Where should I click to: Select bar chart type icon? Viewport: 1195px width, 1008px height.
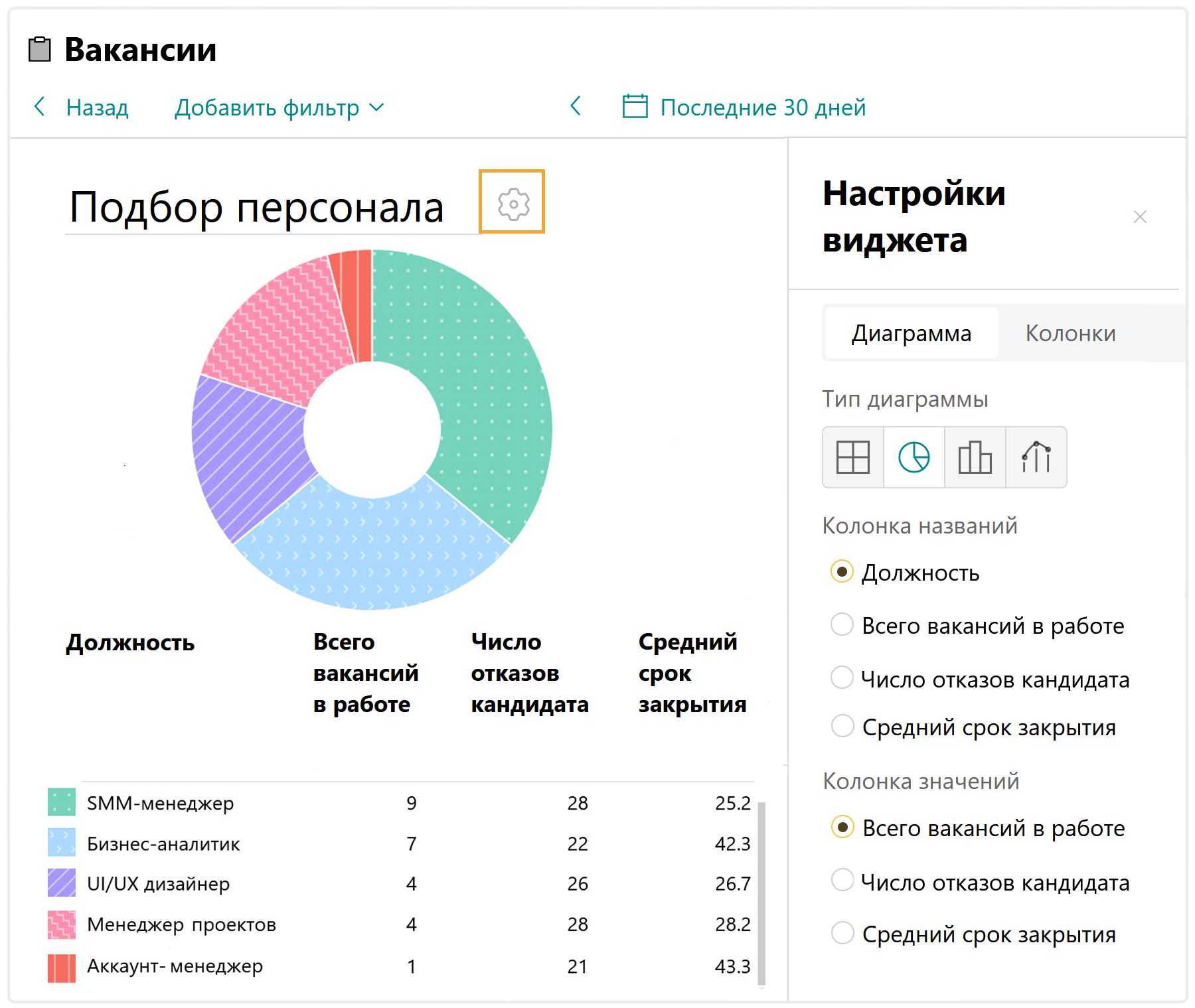[975, 457]
